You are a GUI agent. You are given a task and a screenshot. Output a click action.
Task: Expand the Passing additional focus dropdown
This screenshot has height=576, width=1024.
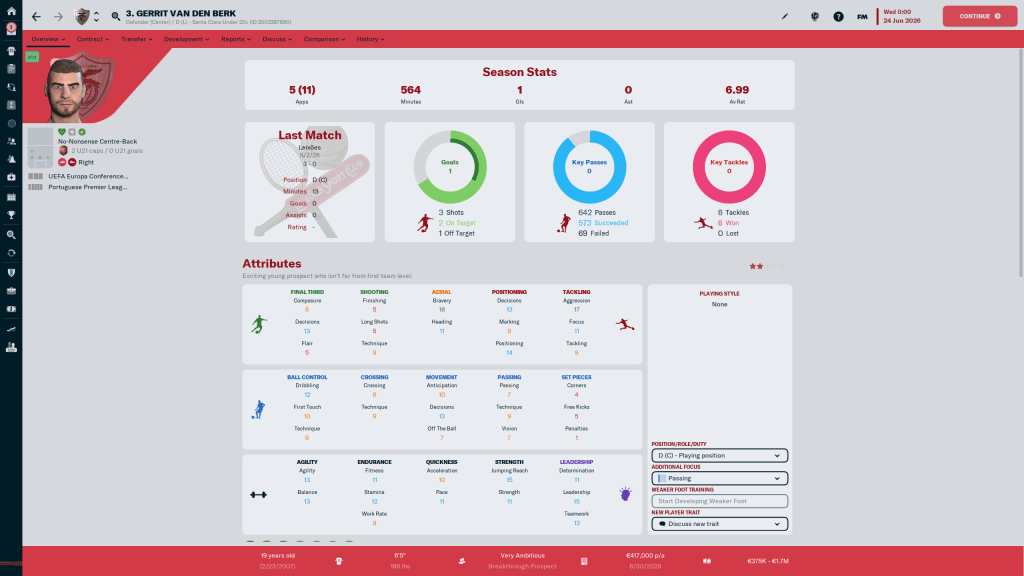[719, 478]
